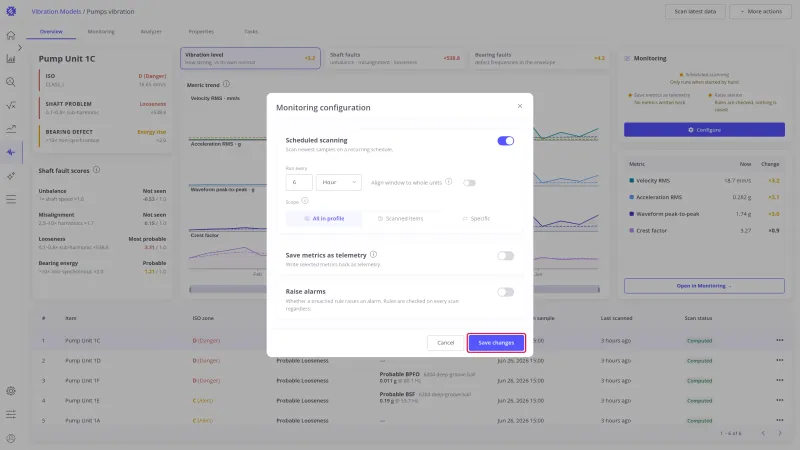Select Pump Unit 1F table row name

[82, 381]
